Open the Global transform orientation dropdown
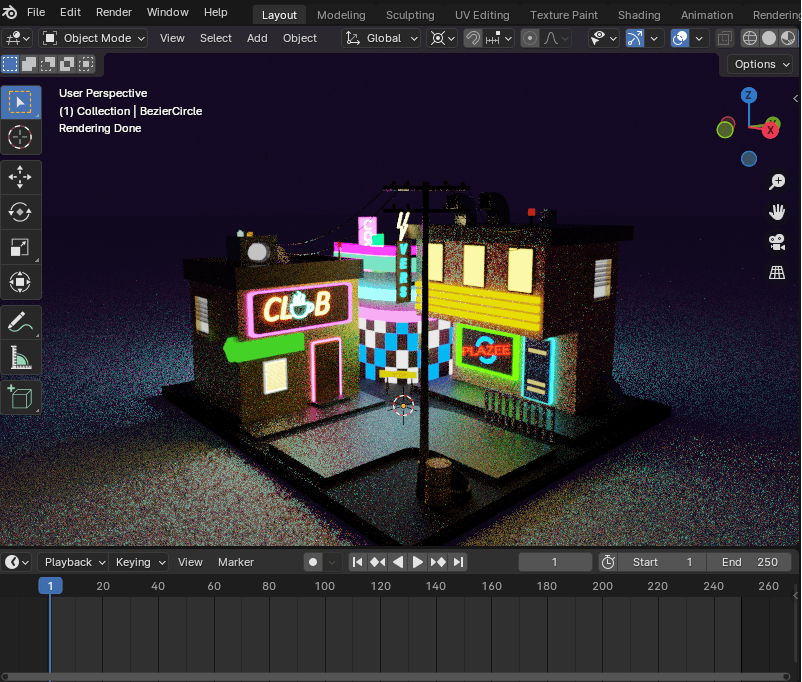Image resolution: width=802 pixels, height=682 pixels. pos(383,38)
